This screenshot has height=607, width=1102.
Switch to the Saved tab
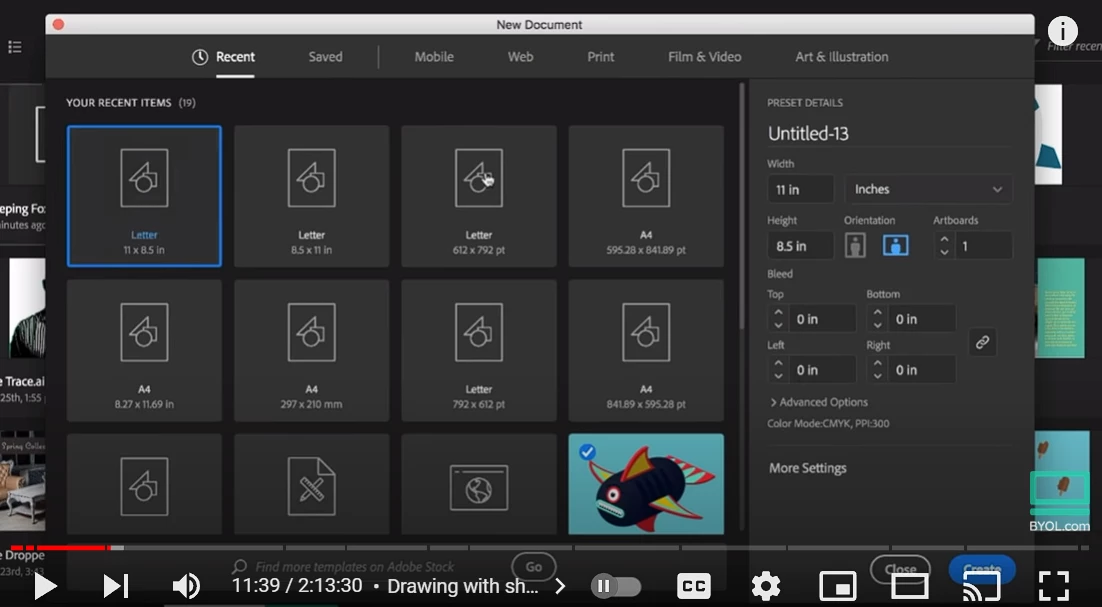325,57
